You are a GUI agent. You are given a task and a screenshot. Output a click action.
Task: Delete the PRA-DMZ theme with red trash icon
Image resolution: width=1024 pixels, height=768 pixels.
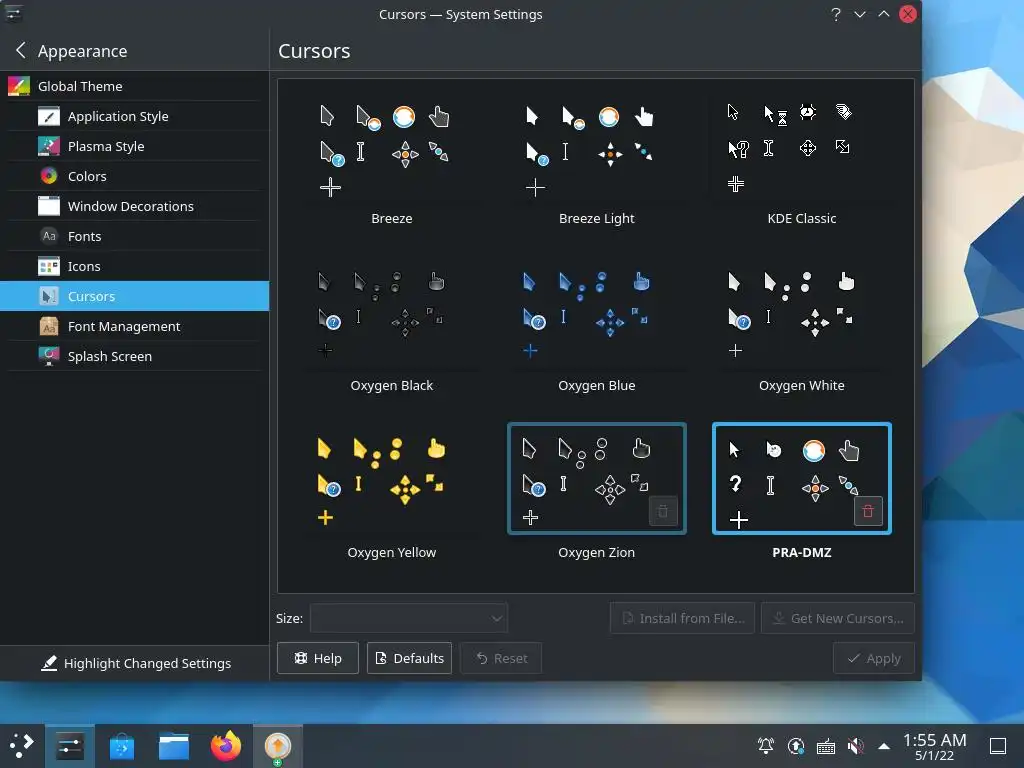pyautogui.click(x=868, y=511)
